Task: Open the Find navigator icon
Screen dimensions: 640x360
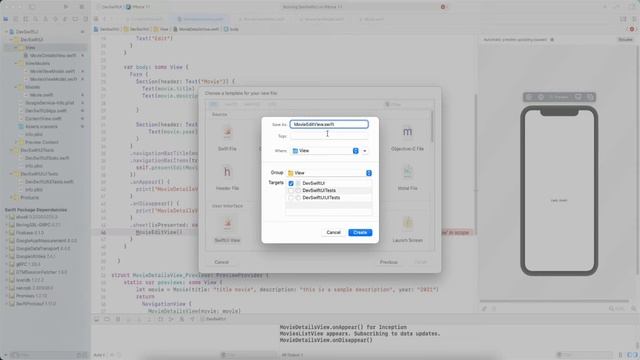Action: pyautogui.click(x=36, y=19)
